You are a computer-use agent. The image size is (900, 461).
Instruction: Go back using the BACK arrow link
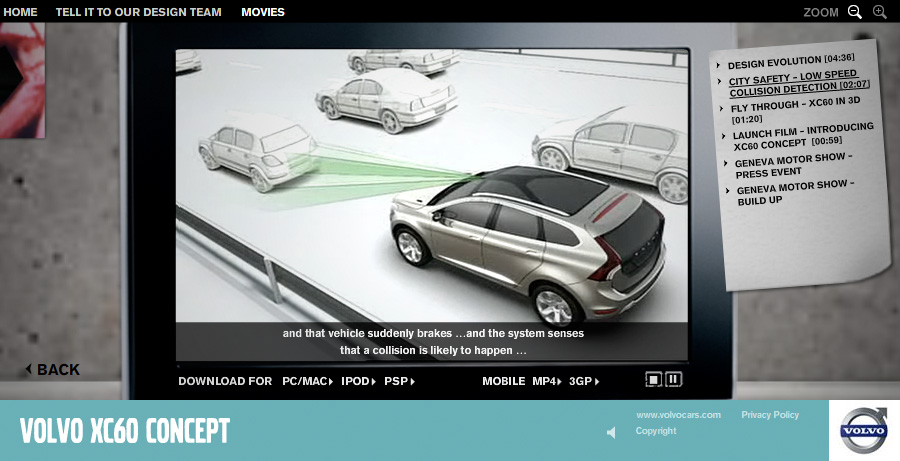point(52,370)
